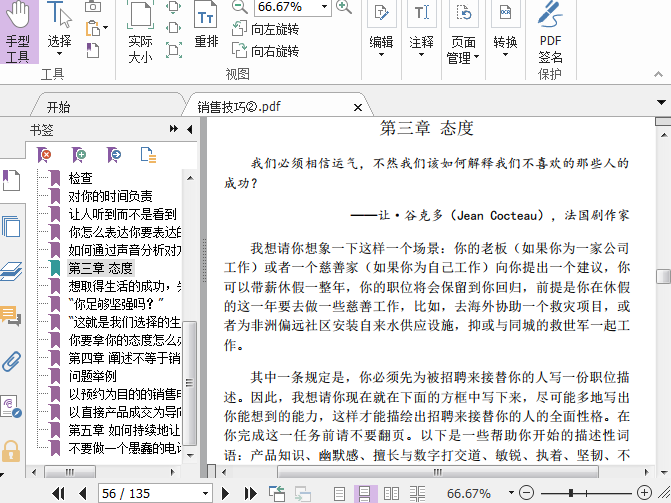Open the Signatures sidebar panel

pos(11,406)
